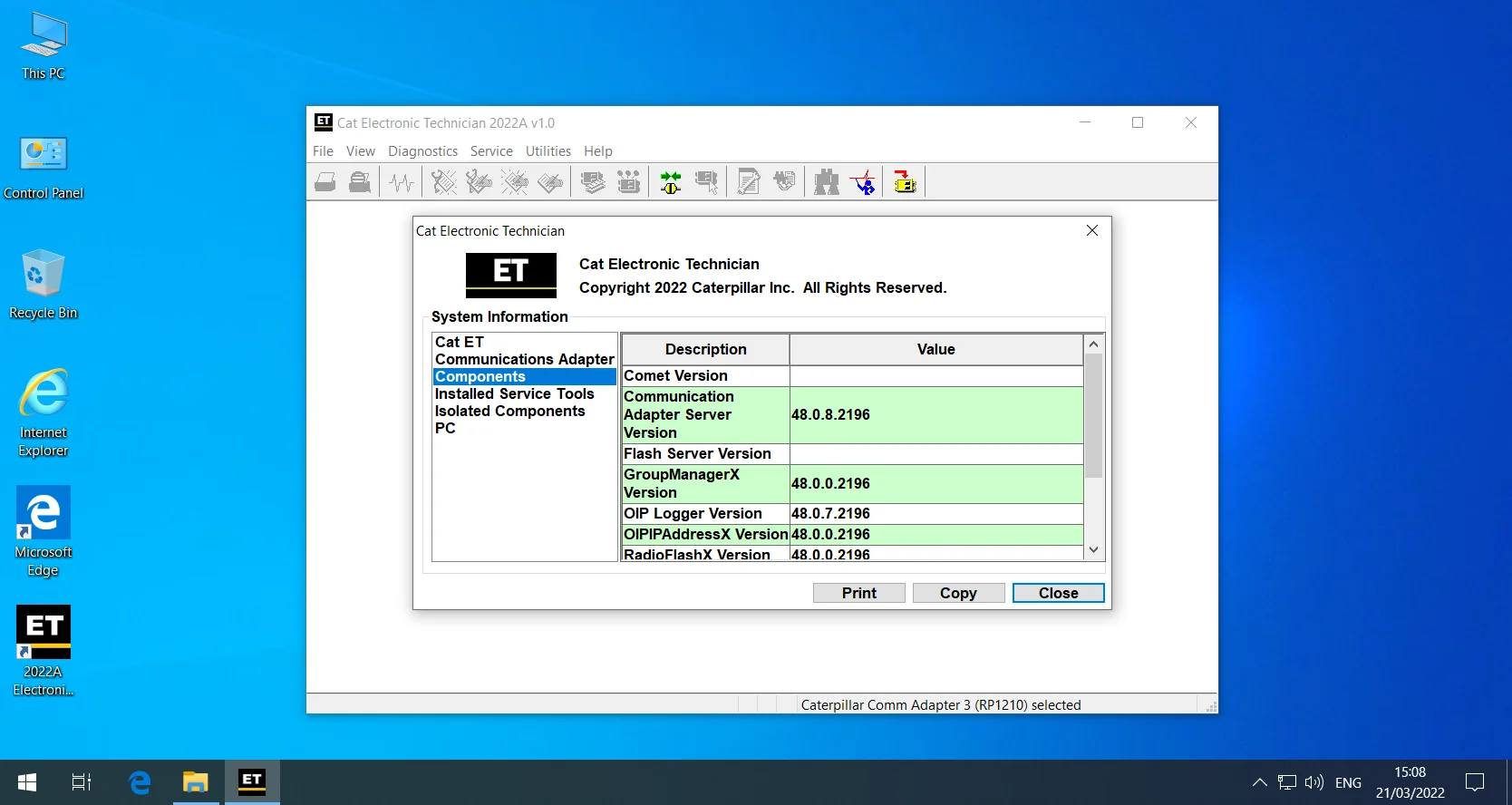The width and height of the screenshot is (1512, 805).
Task: Open File Explorer from the taskbar
Action: pos(196,781)
